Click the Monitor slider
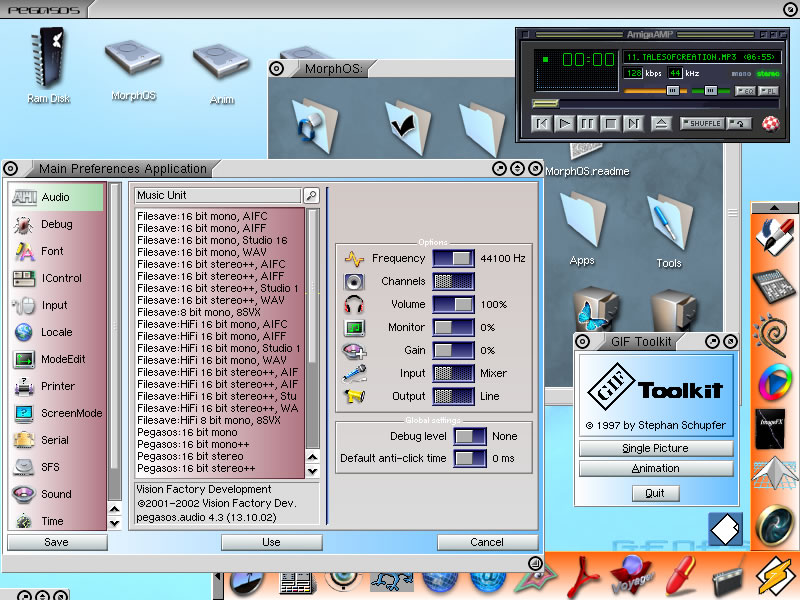The width and height of the screenshot is (800, 600). [454, 327]
